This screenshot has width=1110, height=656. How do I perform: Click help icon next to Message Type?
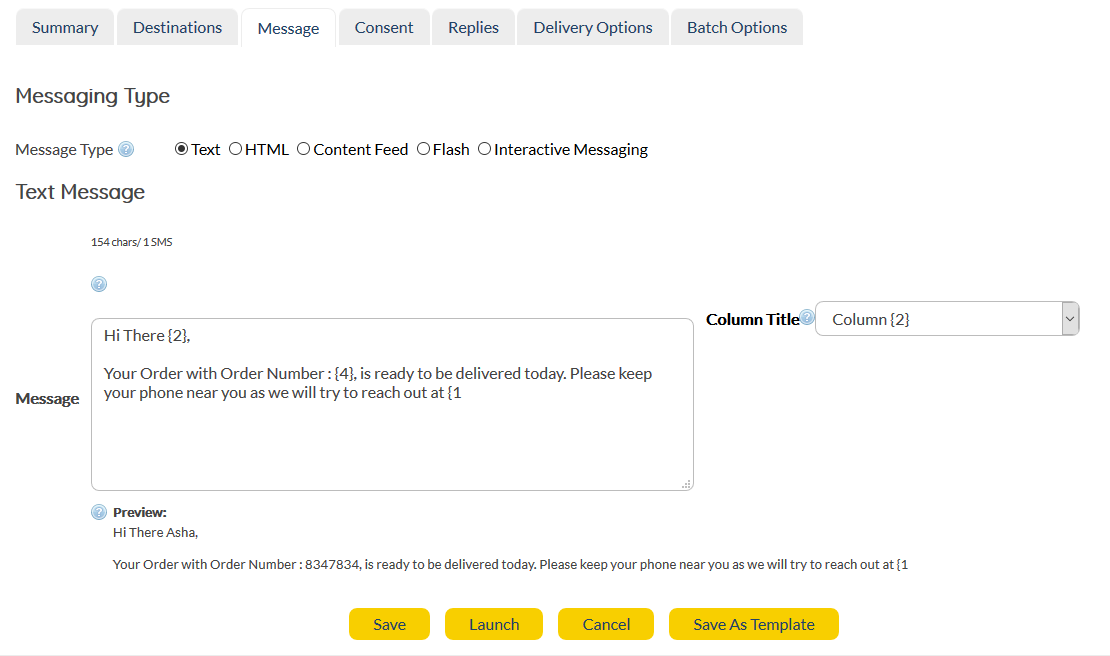pos(126,150)
